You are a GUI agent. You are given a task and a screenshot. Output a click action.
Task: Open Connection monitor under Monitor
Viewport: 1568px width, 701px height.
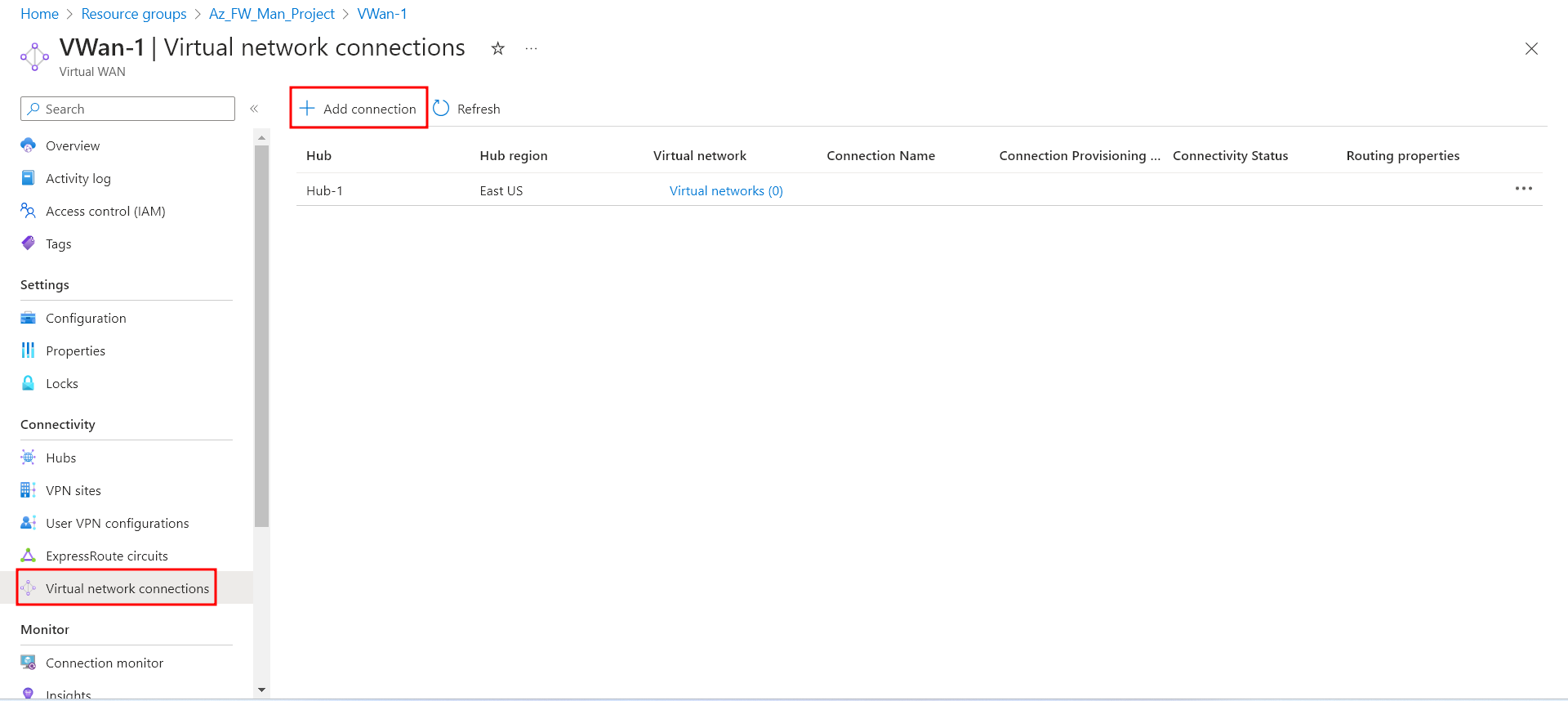tap(105, 663)
